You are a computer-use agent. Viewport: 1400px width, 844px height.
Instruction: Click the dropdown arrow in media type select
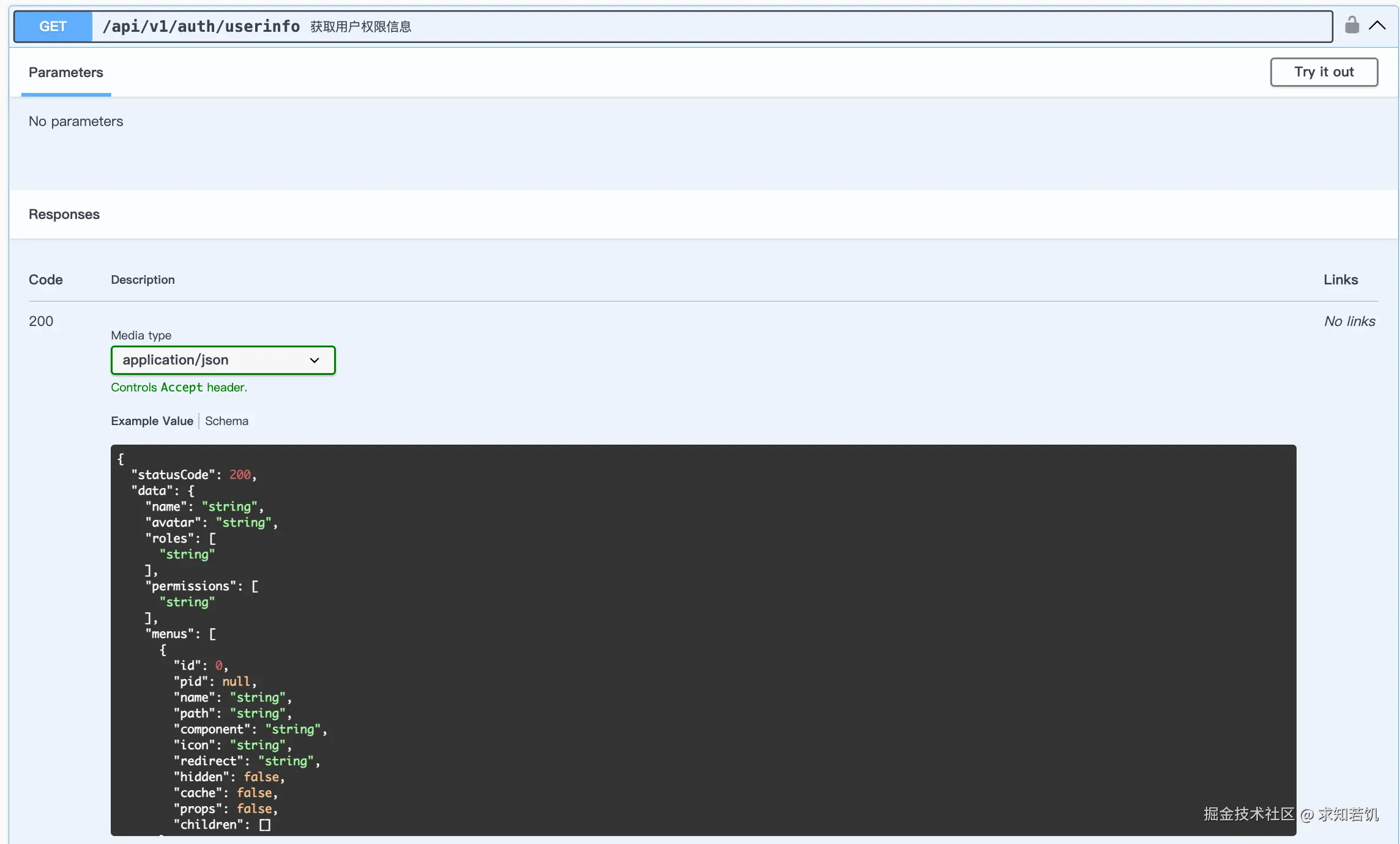(315, 360)
